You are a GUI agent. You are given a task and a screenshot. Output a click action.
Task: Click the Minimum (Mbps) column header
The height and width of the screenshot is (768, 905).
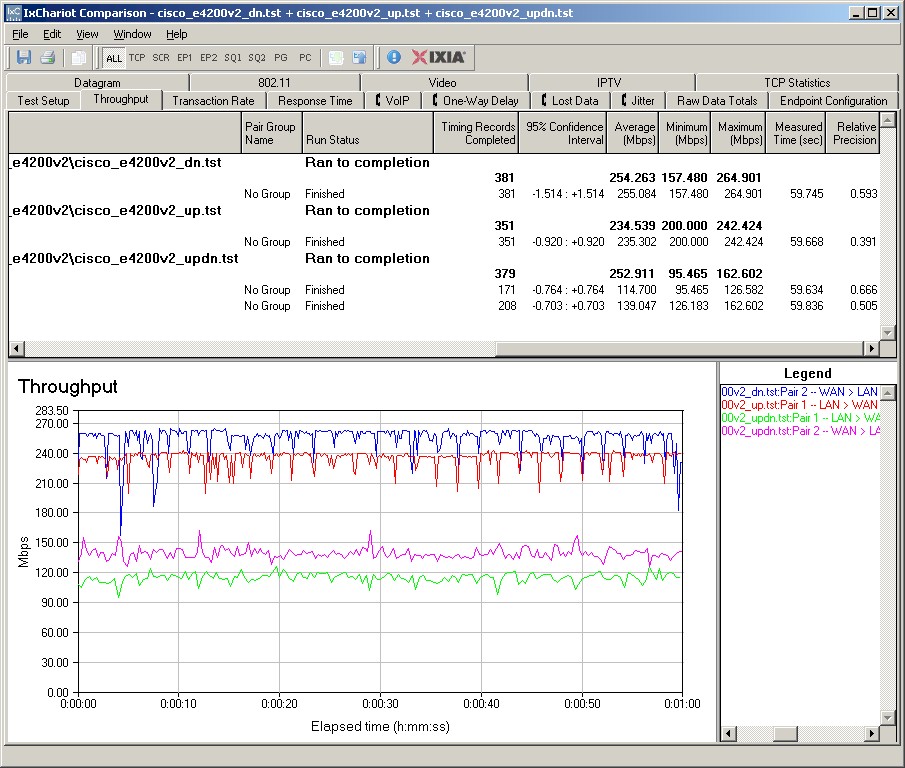pos(685,133)
